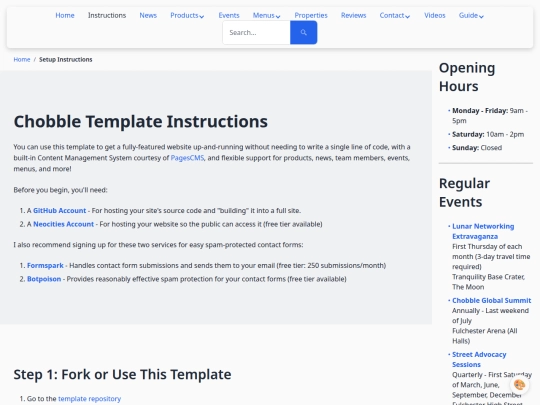The image size is (540, 405).
Task: Click the Monday - Friday hours entry
Action: click(490, 116)
